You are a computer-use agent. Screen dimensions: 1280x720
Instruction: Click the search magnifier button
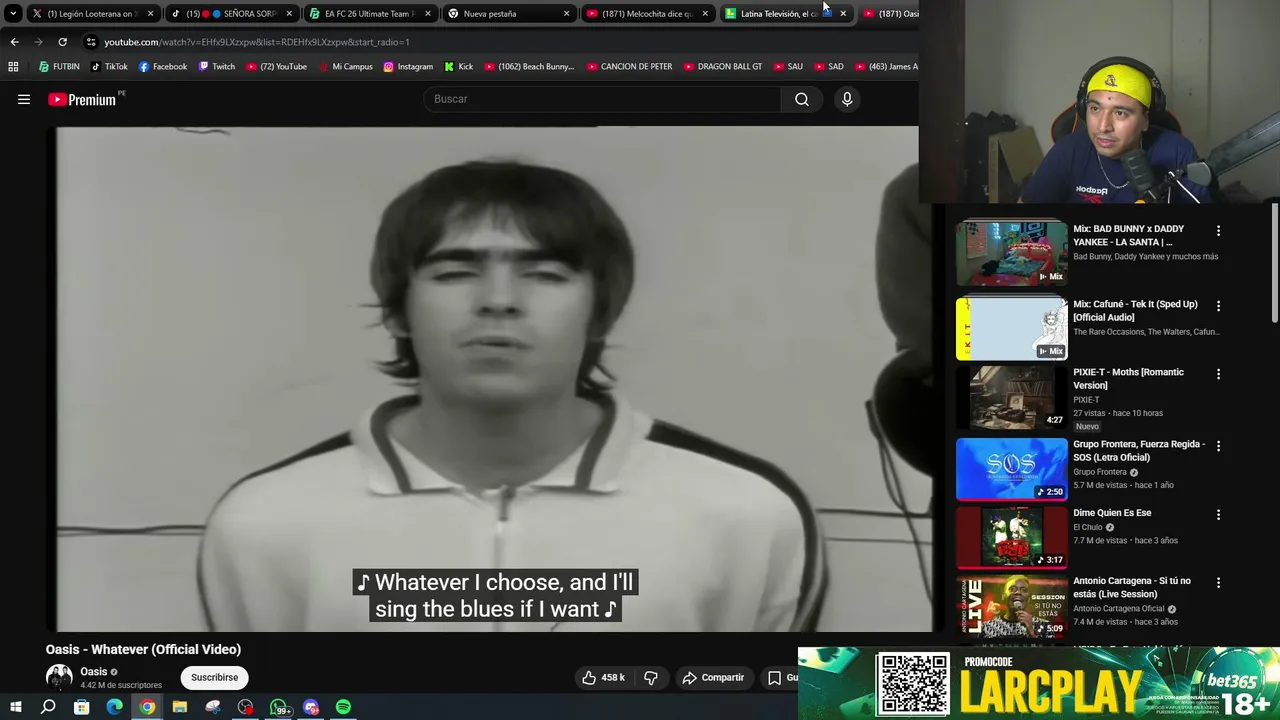[802, 99]
